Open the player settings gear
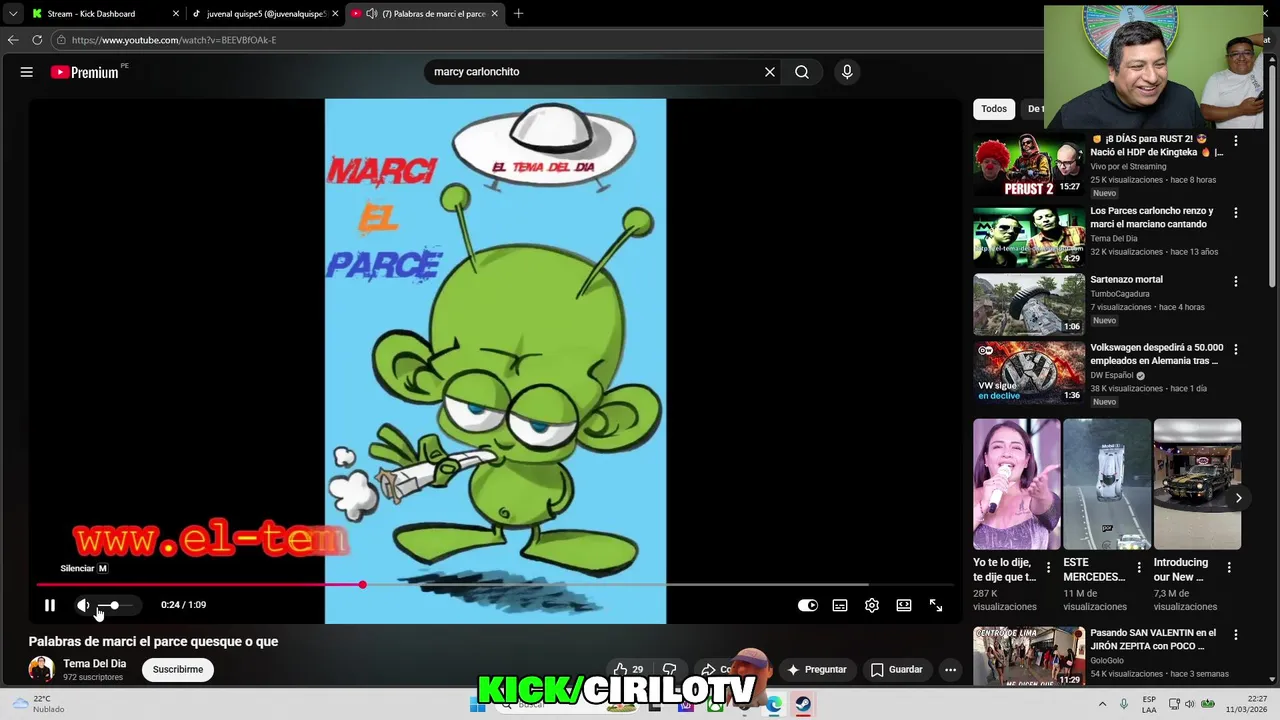 pos(872,605)
